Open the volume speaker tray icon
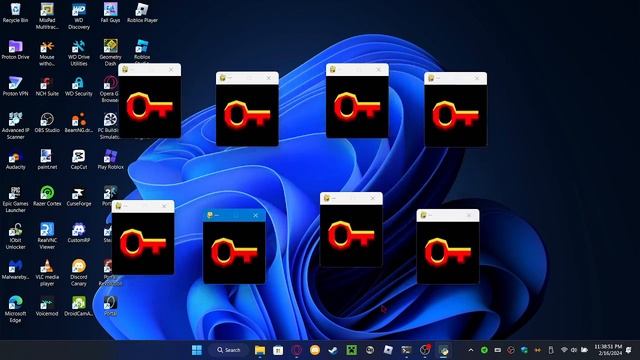Screen dimensions: 640x360 tap(574, 350)
